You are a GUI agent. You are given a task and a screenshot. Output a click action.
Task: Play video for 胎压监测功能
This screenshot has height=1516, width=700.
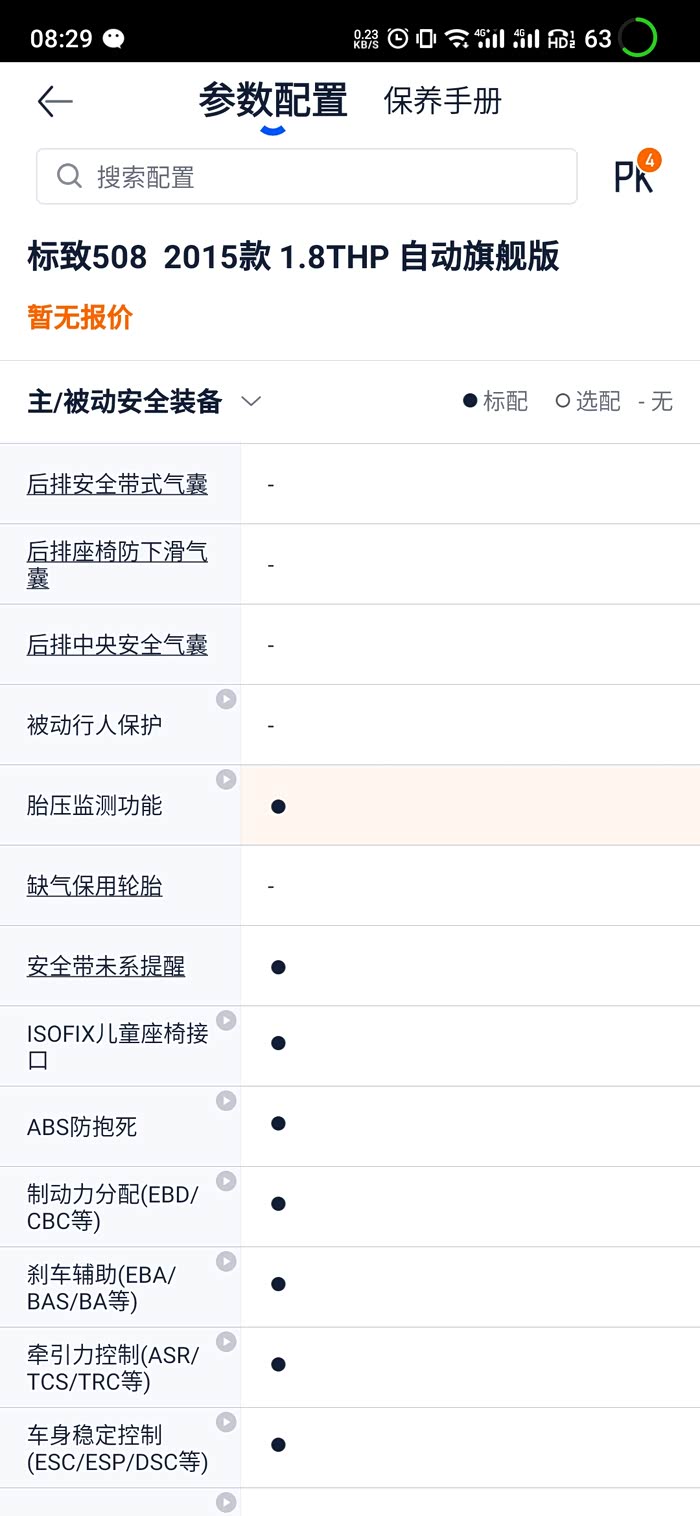point(227,779)
